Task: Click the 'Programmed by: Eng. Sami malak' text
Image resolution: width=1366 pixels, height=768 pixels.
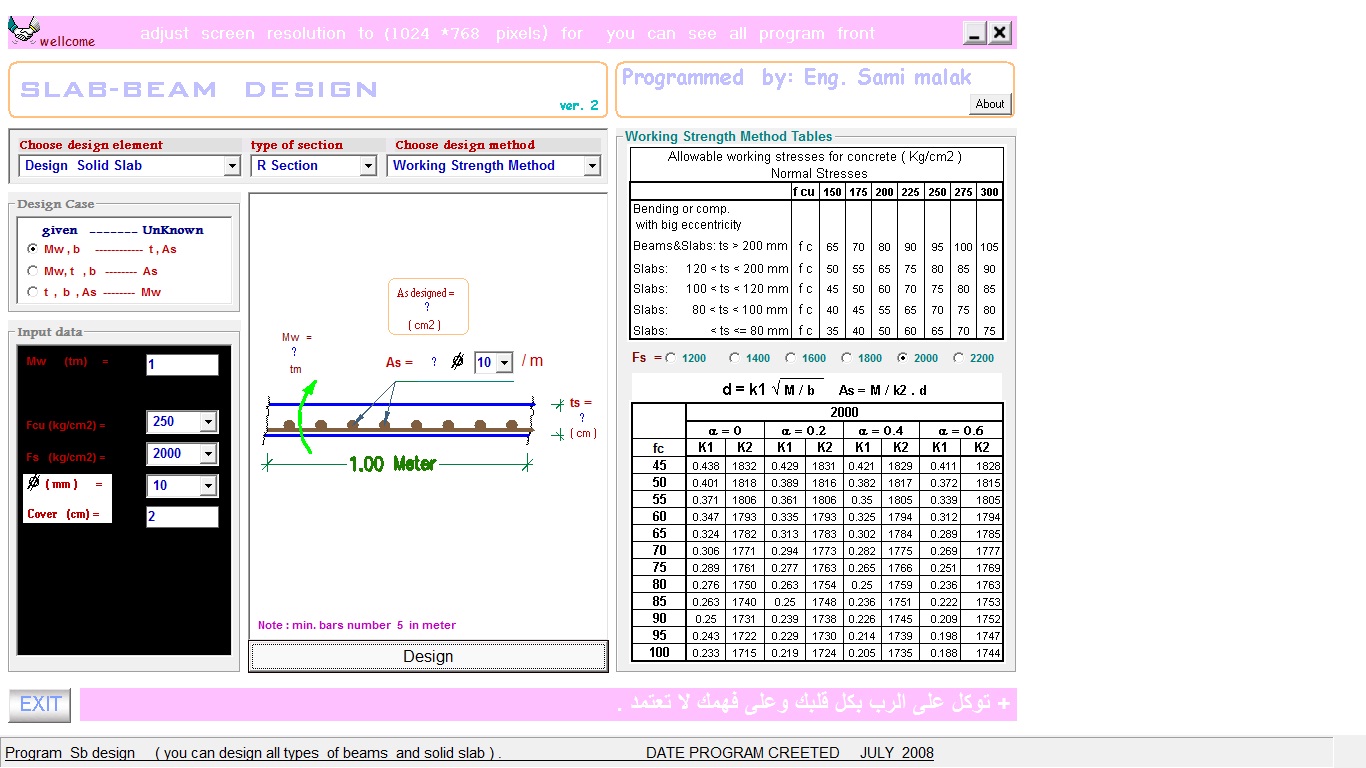Action: pos(797,78)
